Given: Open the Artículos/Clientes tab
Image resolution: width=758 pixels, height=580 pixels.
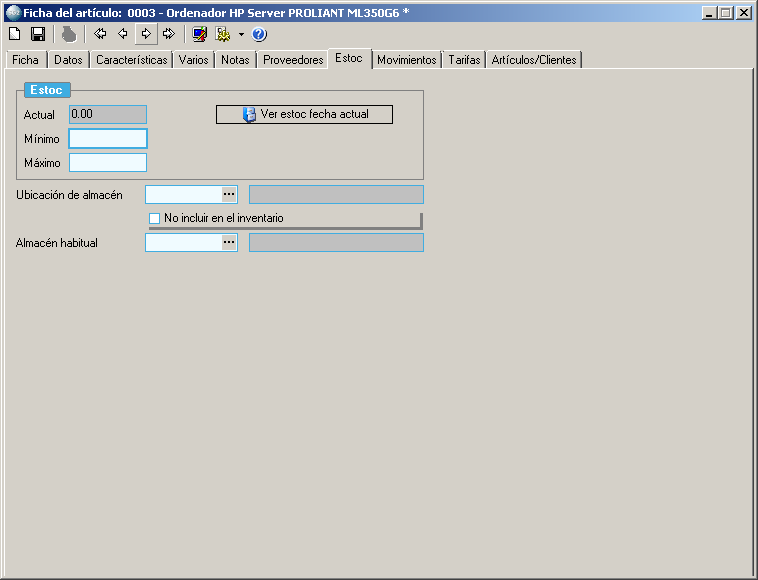Looking at the screenshot, I should pyautogui.click(x=534, y=60).
